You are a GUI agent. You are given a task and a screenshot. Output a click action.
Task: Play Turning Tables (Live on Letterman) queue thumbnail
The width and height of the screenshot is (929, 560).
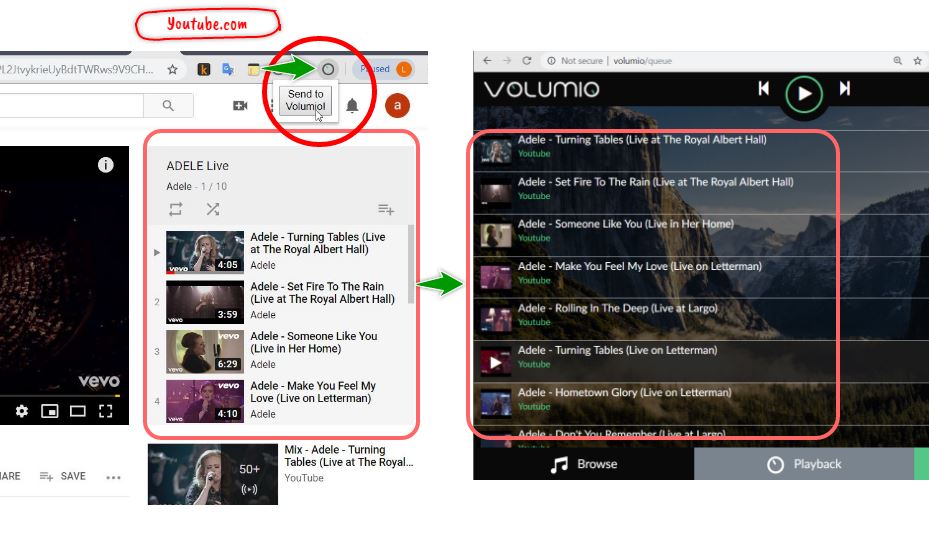496,362
